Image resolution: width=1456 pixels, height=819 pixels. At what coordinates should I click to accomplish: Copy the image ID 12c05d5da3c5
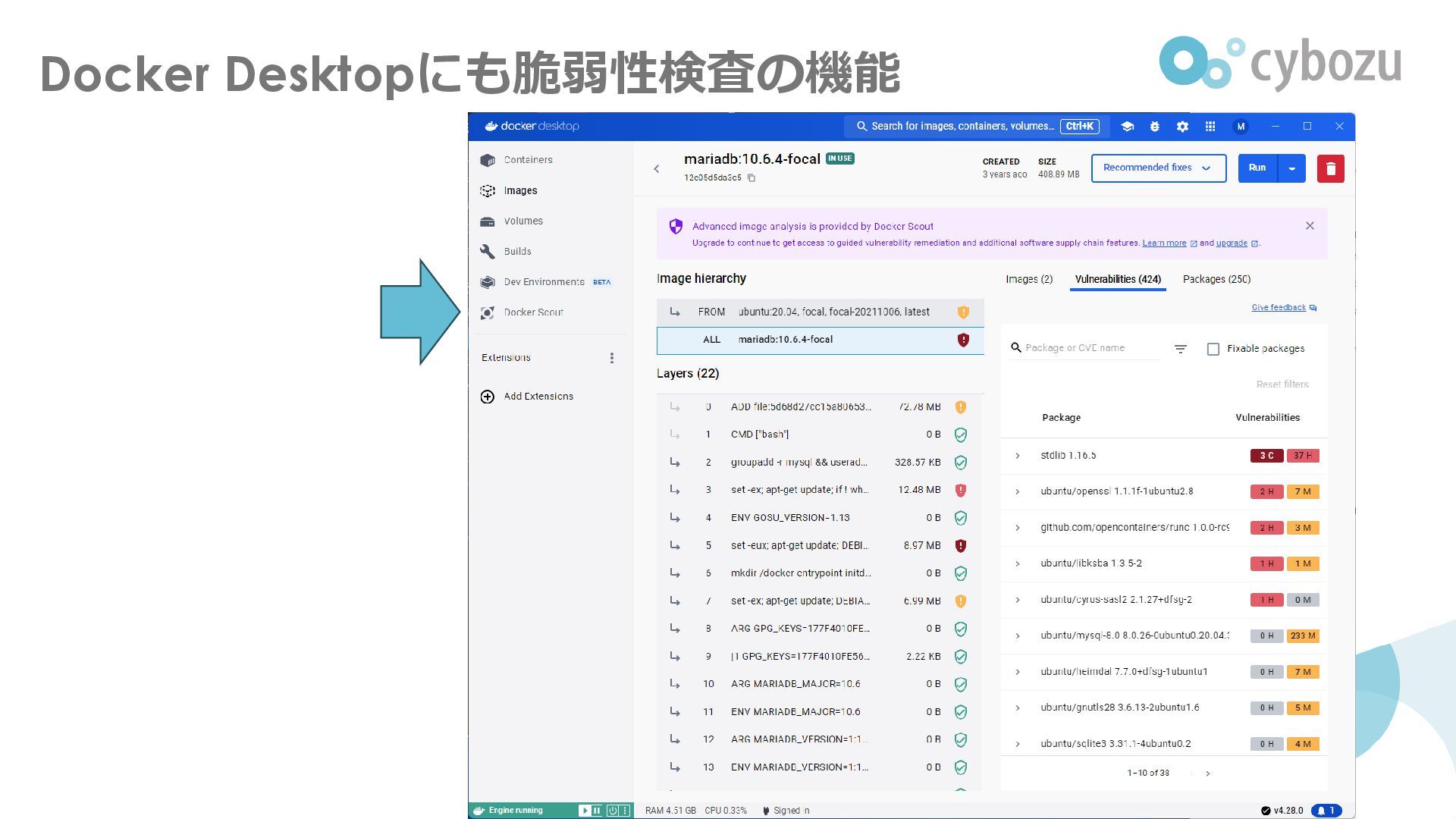click(x=752, y=178)
